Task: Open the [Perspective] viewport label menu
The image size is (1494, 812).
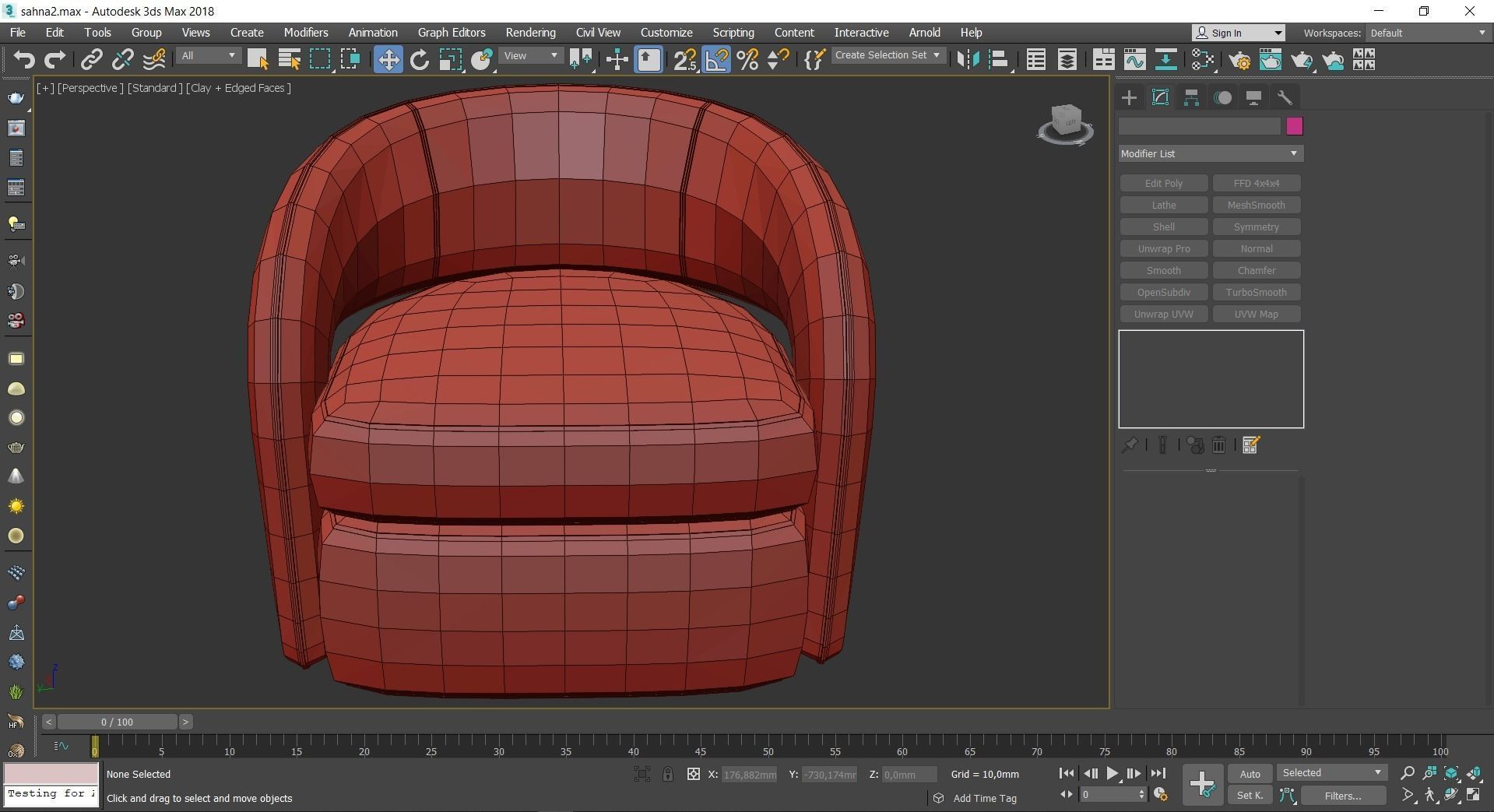Action: pyautogui.click(x=90, y=88)
